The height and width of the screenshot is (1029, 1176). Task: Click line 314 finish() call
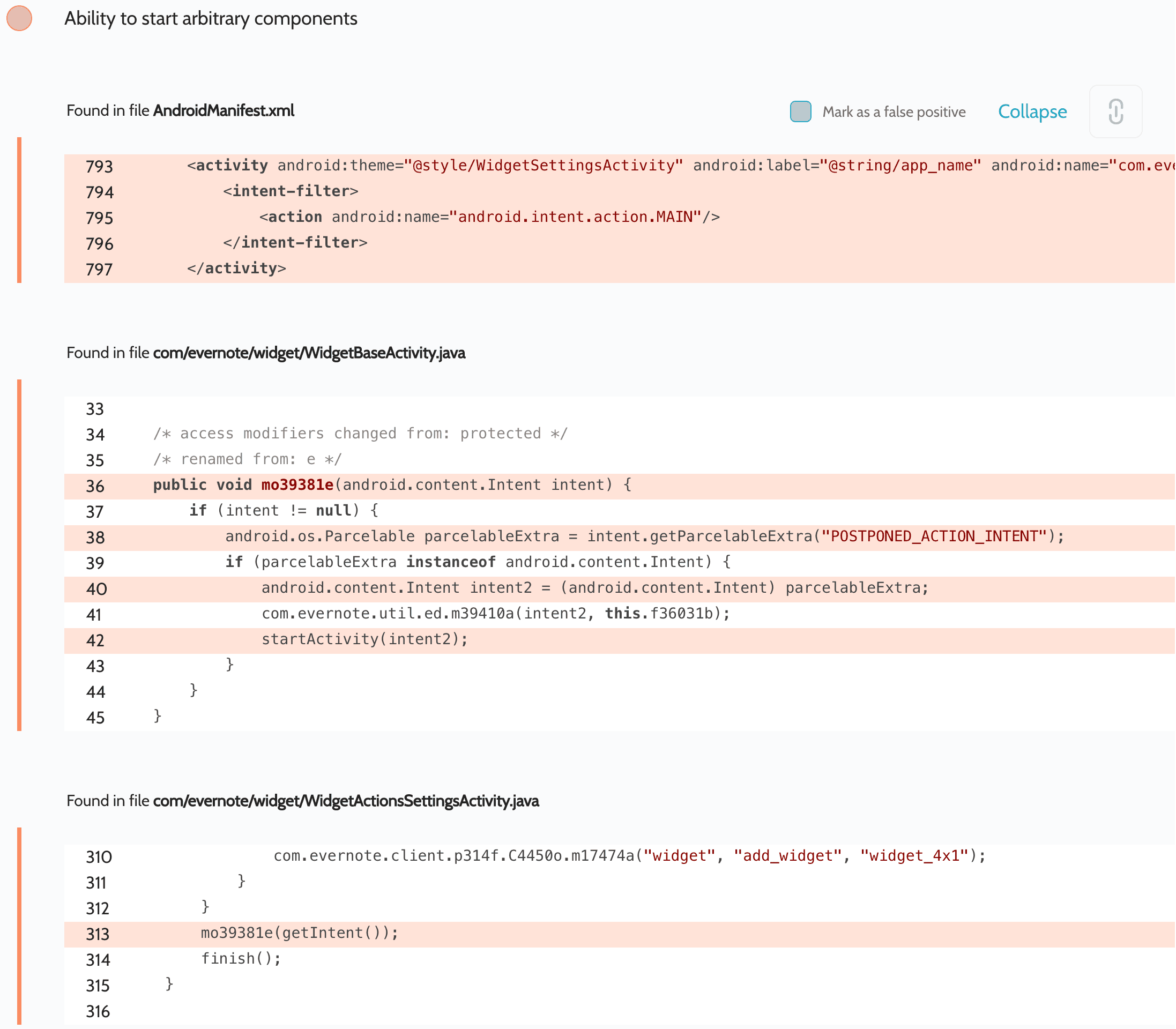click(x=241, y=958)
